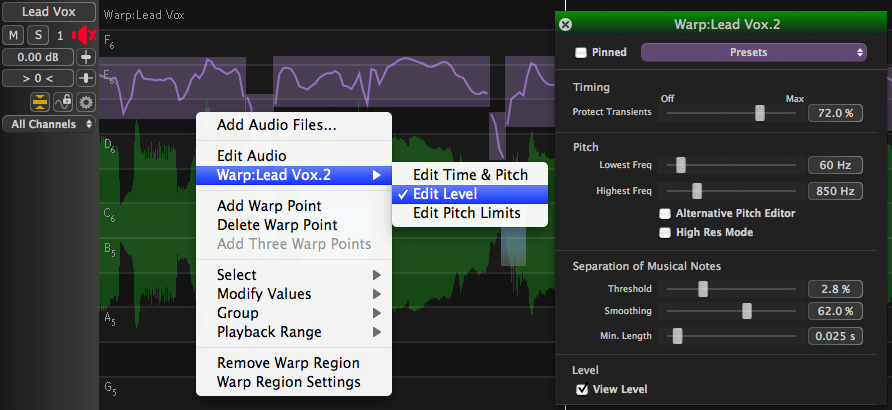The width and height of the screenshot is (892, 410).
Task: Open the All Channels dropdown
Action: click(49, 124)
